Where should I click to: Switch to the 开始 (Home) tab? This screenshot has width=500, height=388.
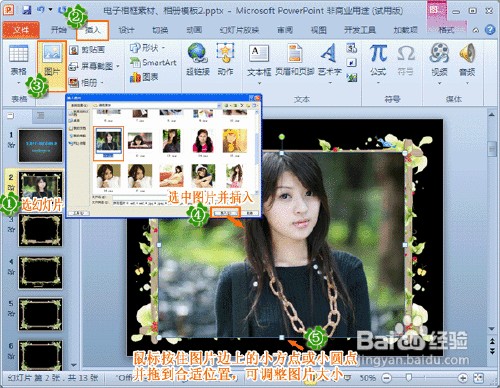coord(59,30)
